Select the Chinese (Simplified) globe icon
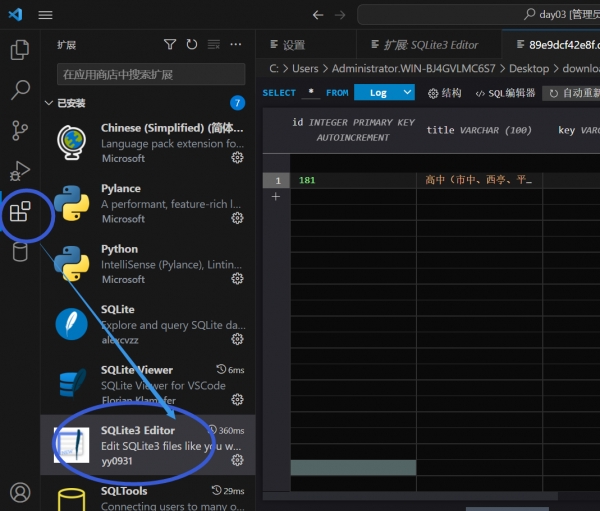The image size is (600, 511). [72, 143]
